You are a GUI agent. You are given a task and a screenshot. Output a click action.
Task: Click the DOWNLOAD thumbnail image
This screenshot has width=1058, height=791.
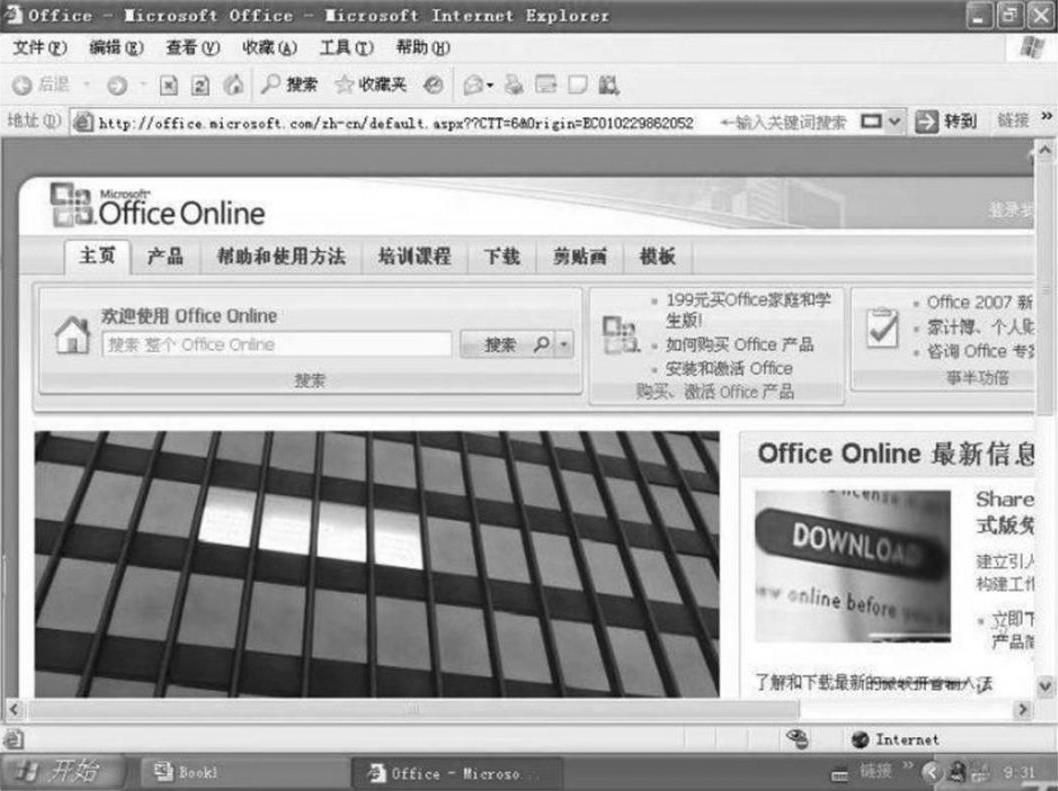tap(853, 566)
